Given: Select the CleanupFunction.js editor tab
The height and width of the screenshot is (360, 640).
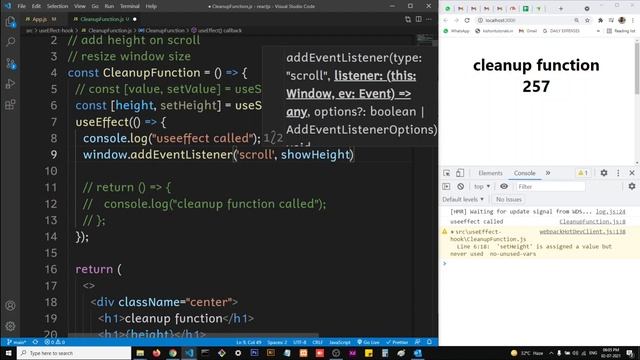Looking at the screenshot, I should click(105, 19).
